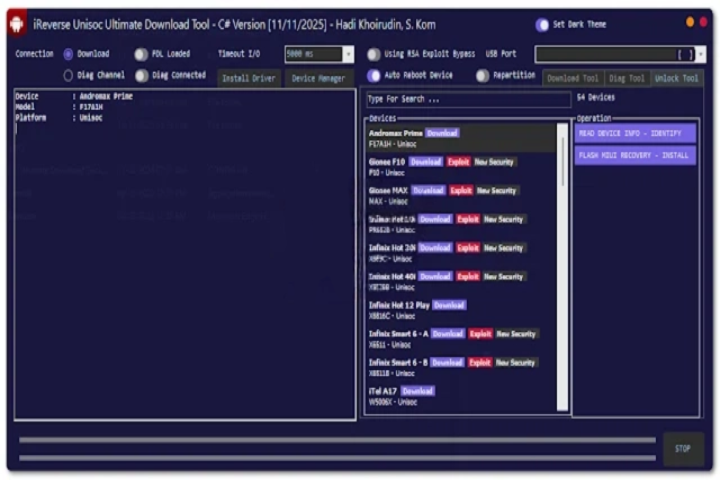Click Exploit tag on Gionee MAX

[461, 190]
